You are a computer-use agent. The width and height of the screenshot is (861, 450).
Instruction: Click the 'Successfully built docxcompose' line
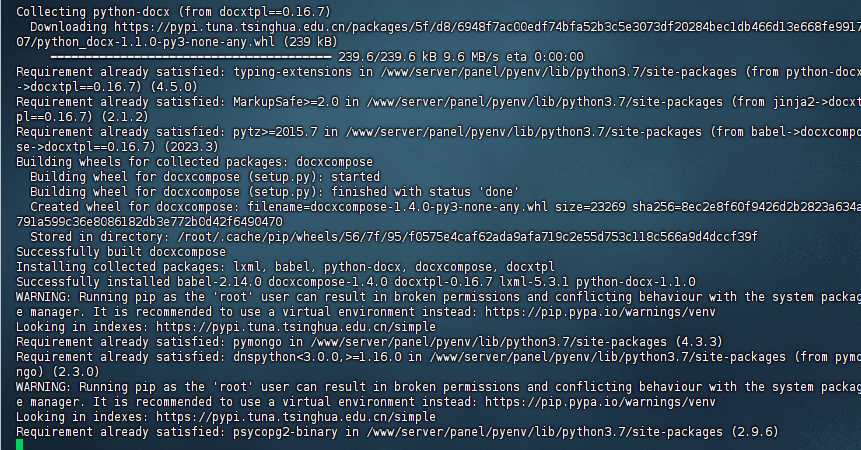[121, 252]
